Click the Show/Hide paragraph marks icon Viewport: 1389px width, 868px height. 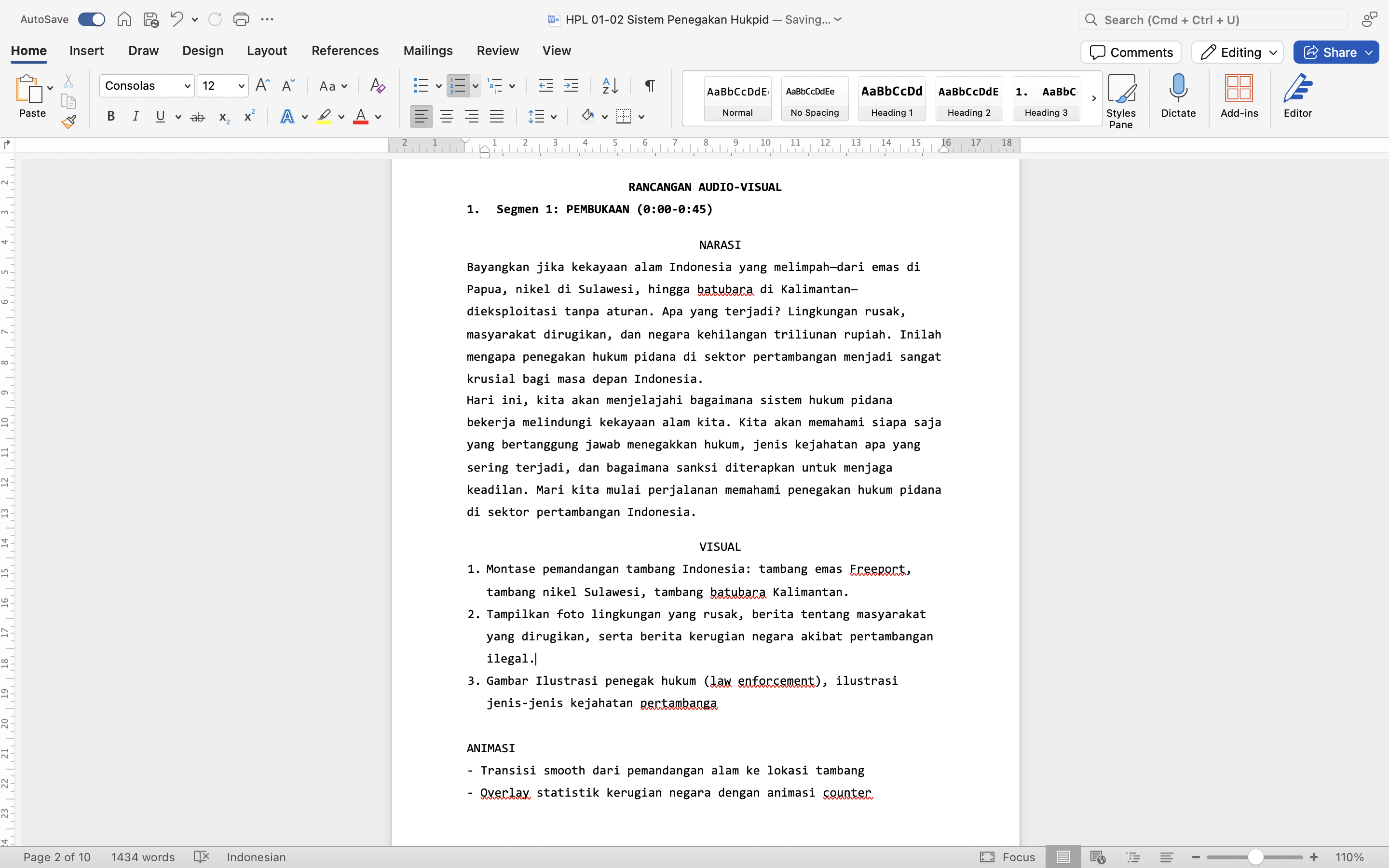(x=650, y=86)
